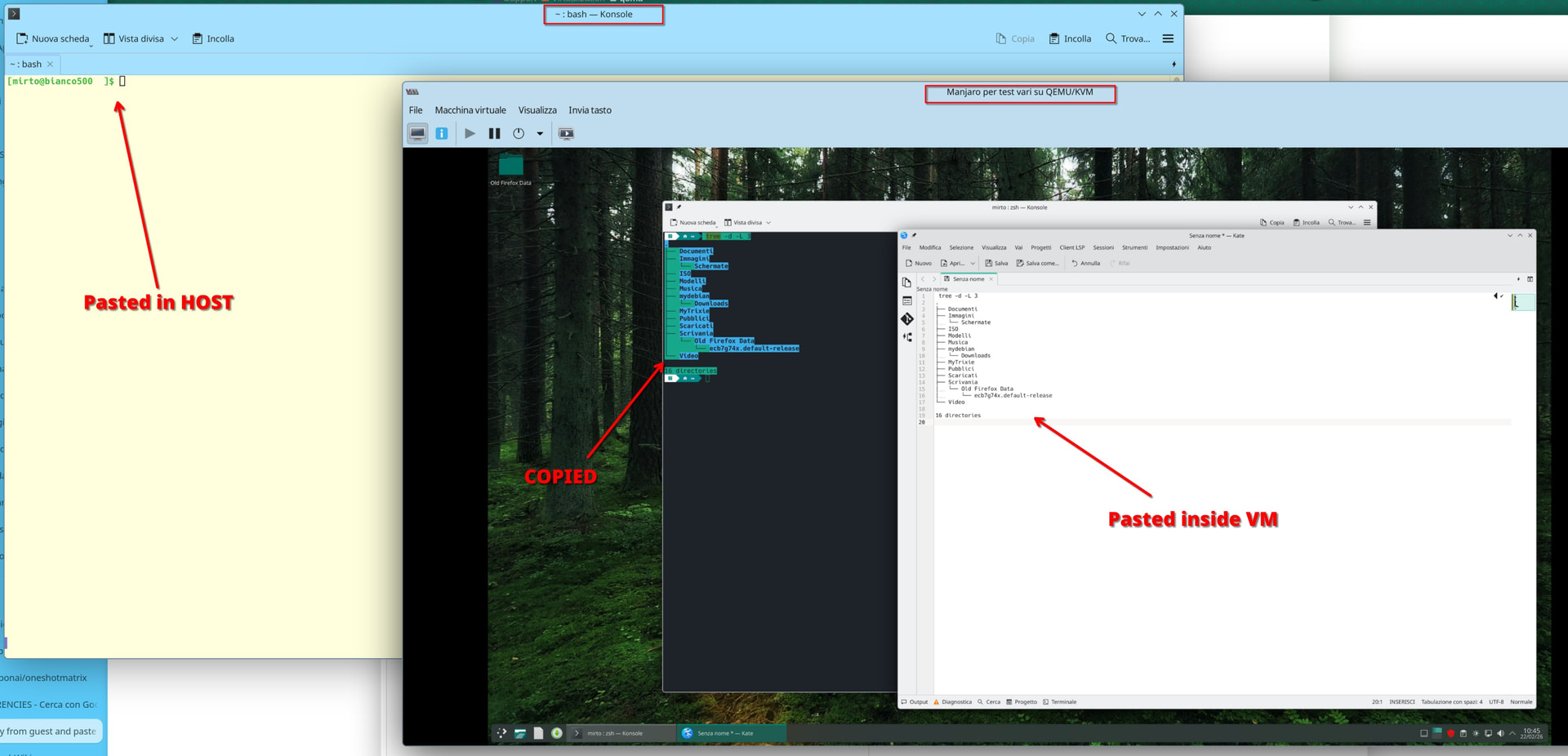
Task: Click Trova... in host Konsole toolbar
Action: point(1127,38)
